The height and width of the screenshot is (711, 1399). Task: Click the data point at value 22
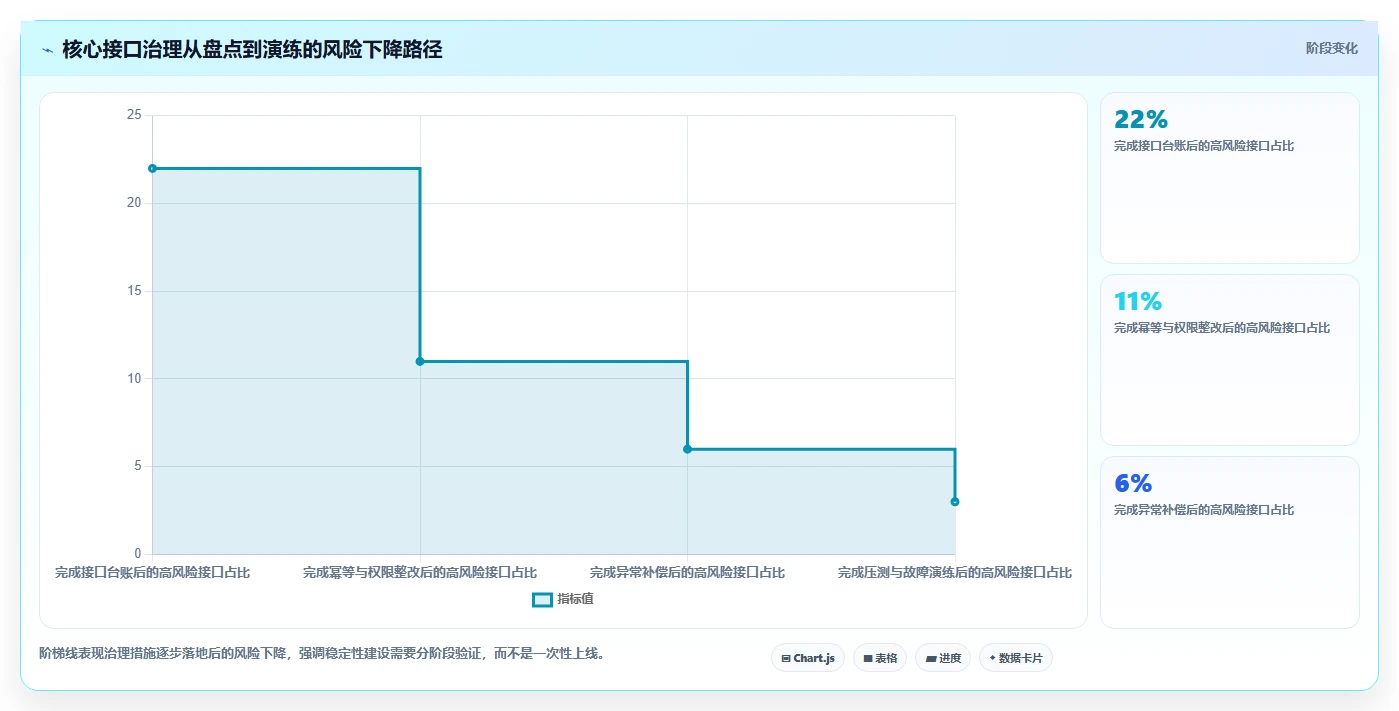152,168
